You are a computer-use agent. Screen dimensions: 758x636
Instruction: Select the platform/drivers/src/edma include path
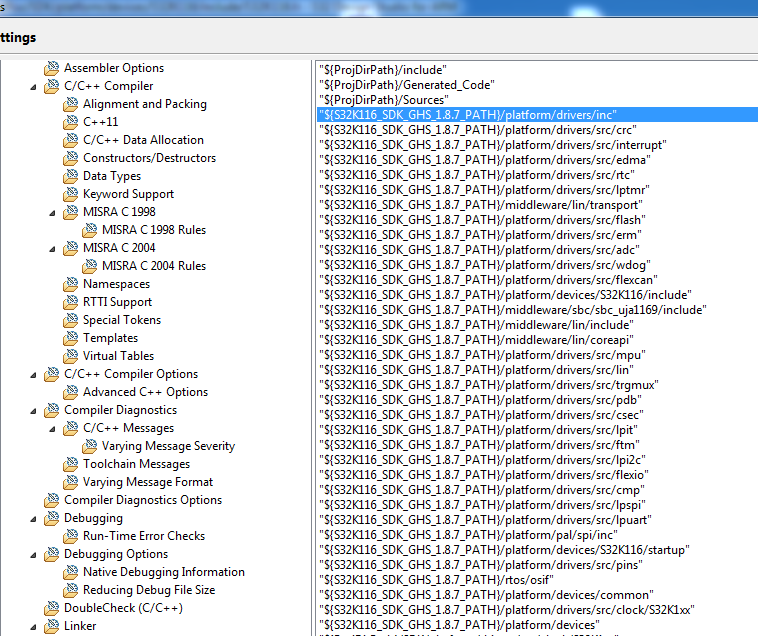click(x=485, y=160)
